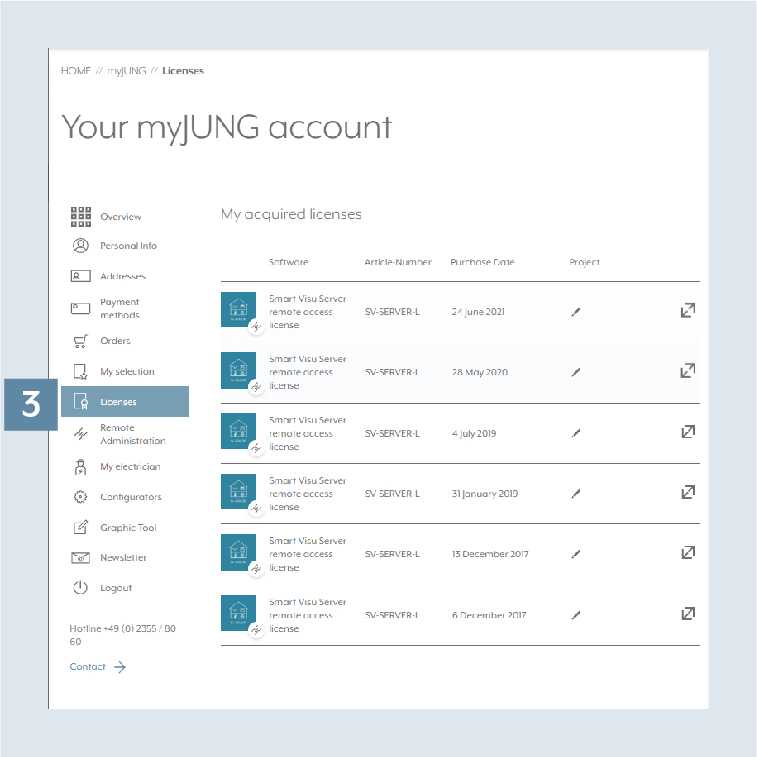Image resolution: width=757 pixels, height=757 pixels.
Task: Open the Overview menu item
Action: [121, 217]
